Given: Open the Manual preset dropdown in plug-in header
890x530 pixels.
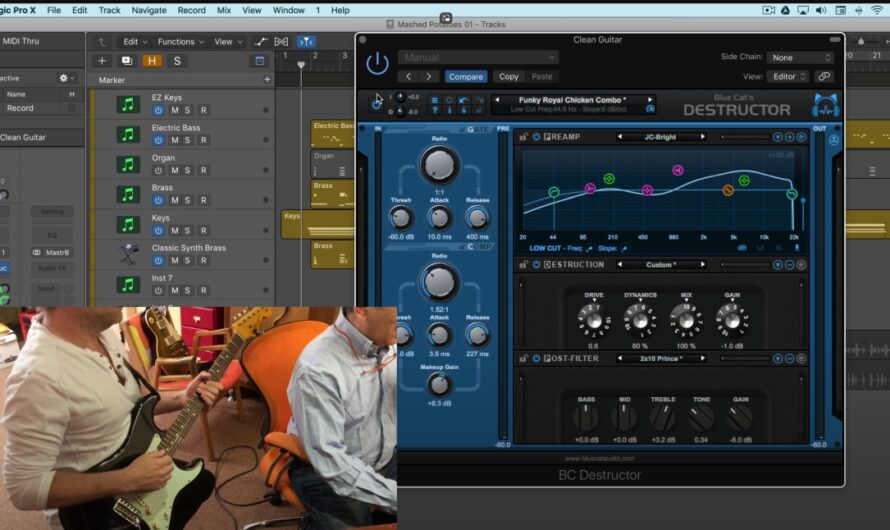Looking at the screenshot, I should (478, 57).
